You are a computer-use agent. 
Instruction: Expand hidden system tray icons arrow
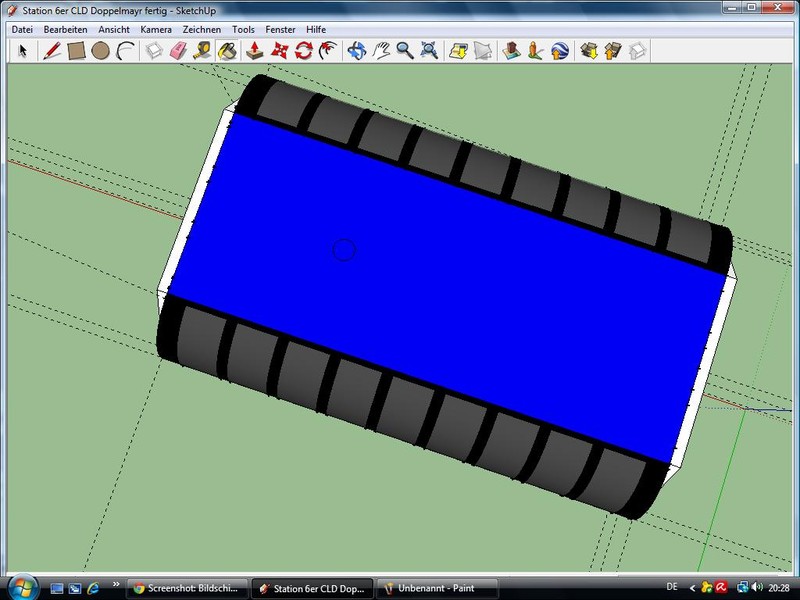pyautogui.click(x=692, y=588)
